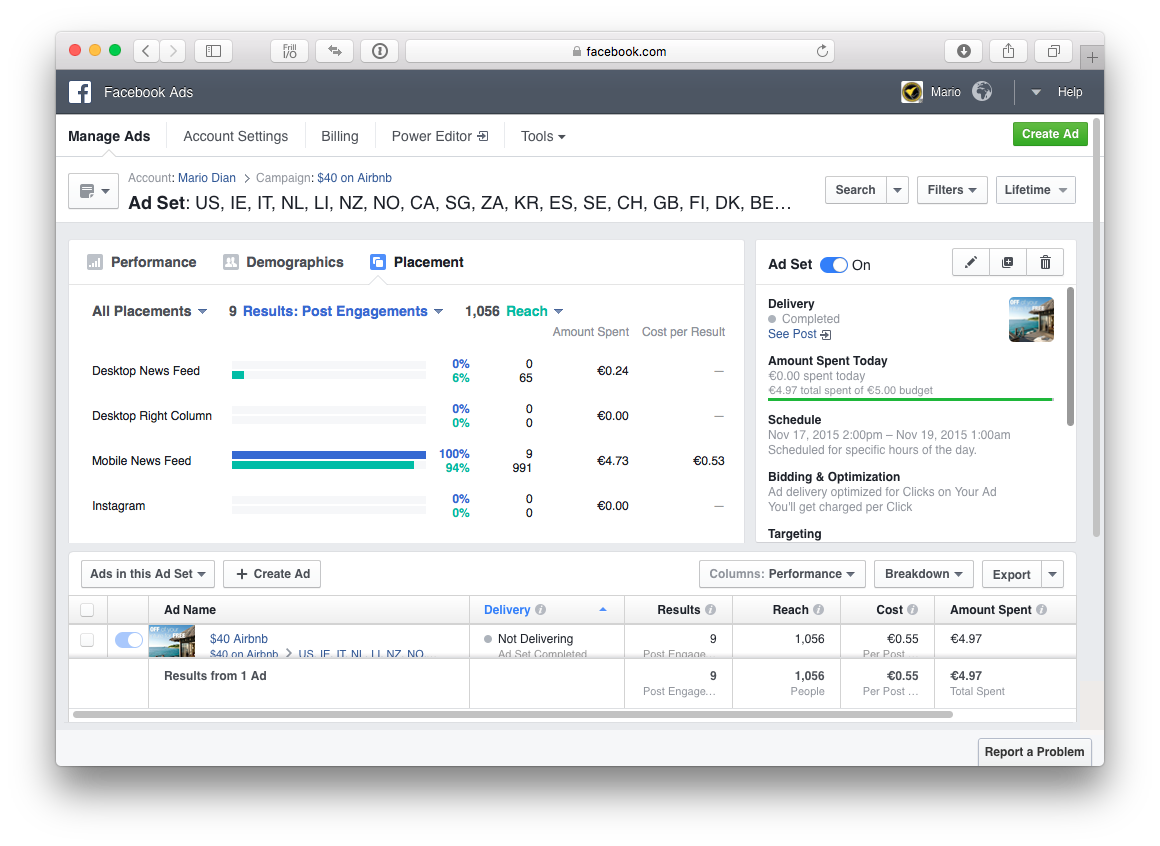1160x846 pixels.
Task: Switch to the Placement tab
Action: click(x=417, y=262)
